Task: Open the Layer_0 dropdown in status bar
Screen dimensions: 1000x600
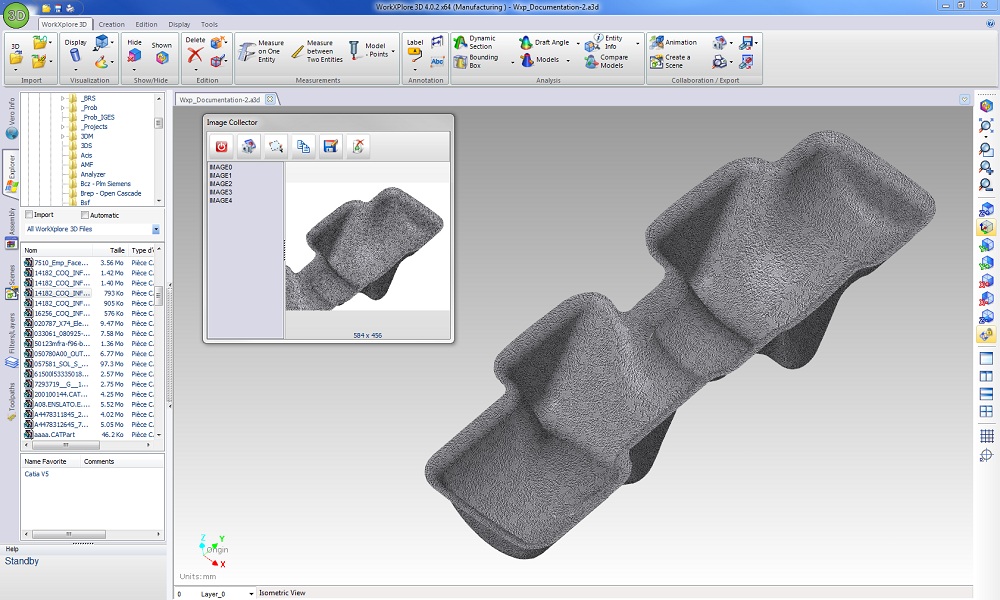Action: pyautogui.click(x=251, y=594)
